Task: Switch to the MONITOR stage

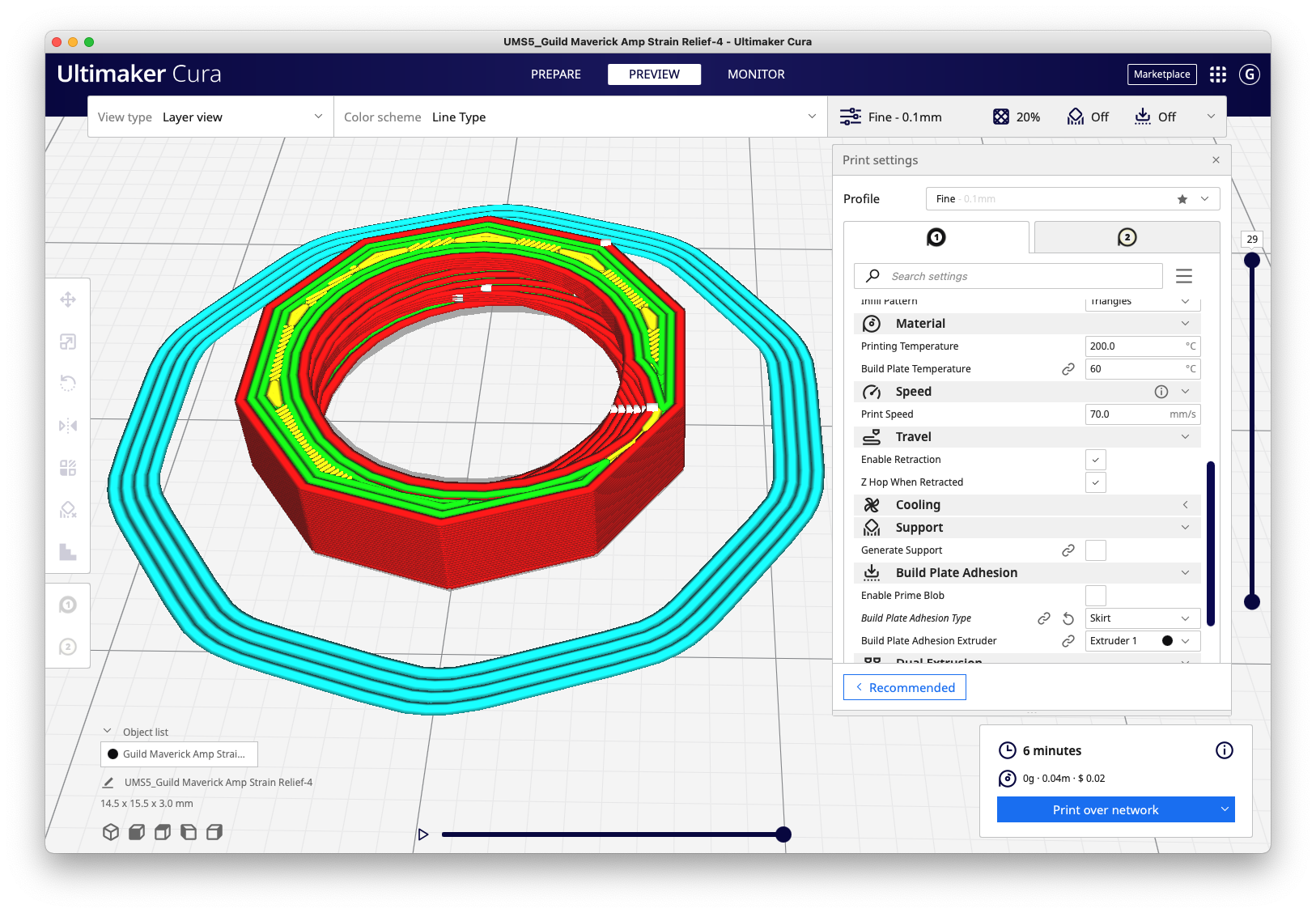Action: click(x=756, y=74)
